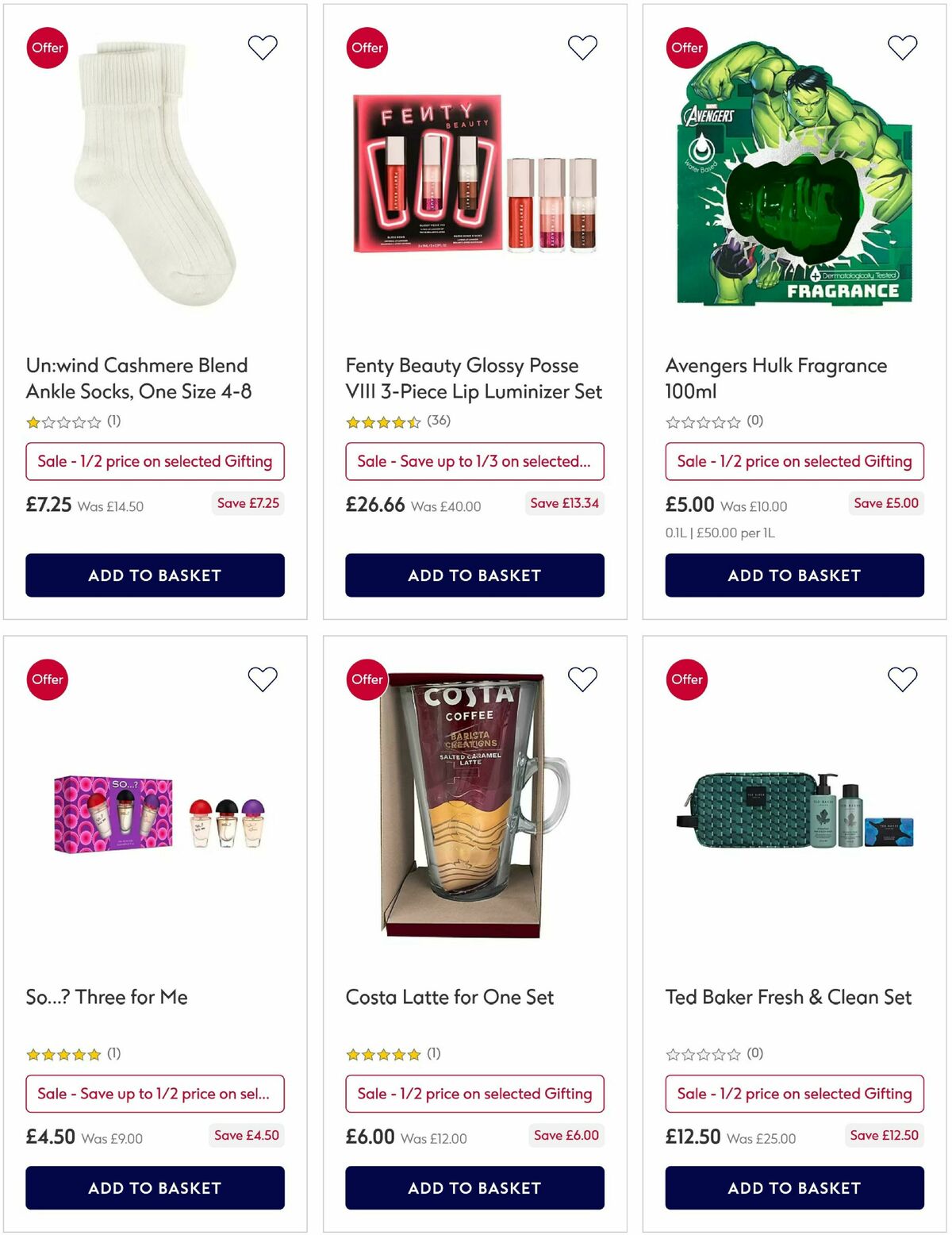Image resolution: width=952 pixels, height=1235 pixels.
Task: Click the wishlist heart on the Costa Latte for One Set
Action: tap(582, 679)
